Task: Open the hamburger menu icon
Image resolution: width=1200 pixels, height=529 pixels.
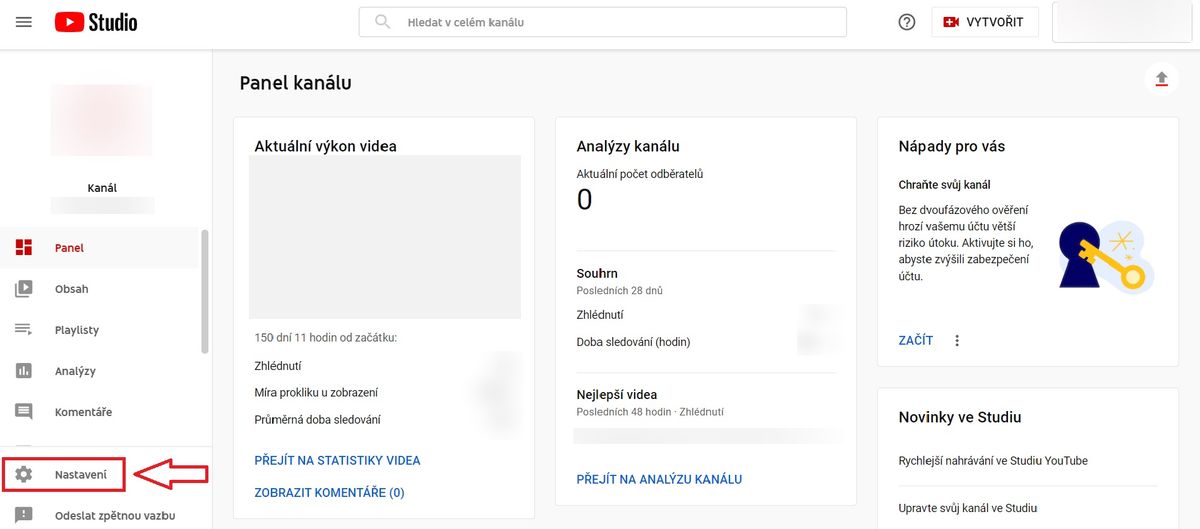Action: click(x=24, y=22)
